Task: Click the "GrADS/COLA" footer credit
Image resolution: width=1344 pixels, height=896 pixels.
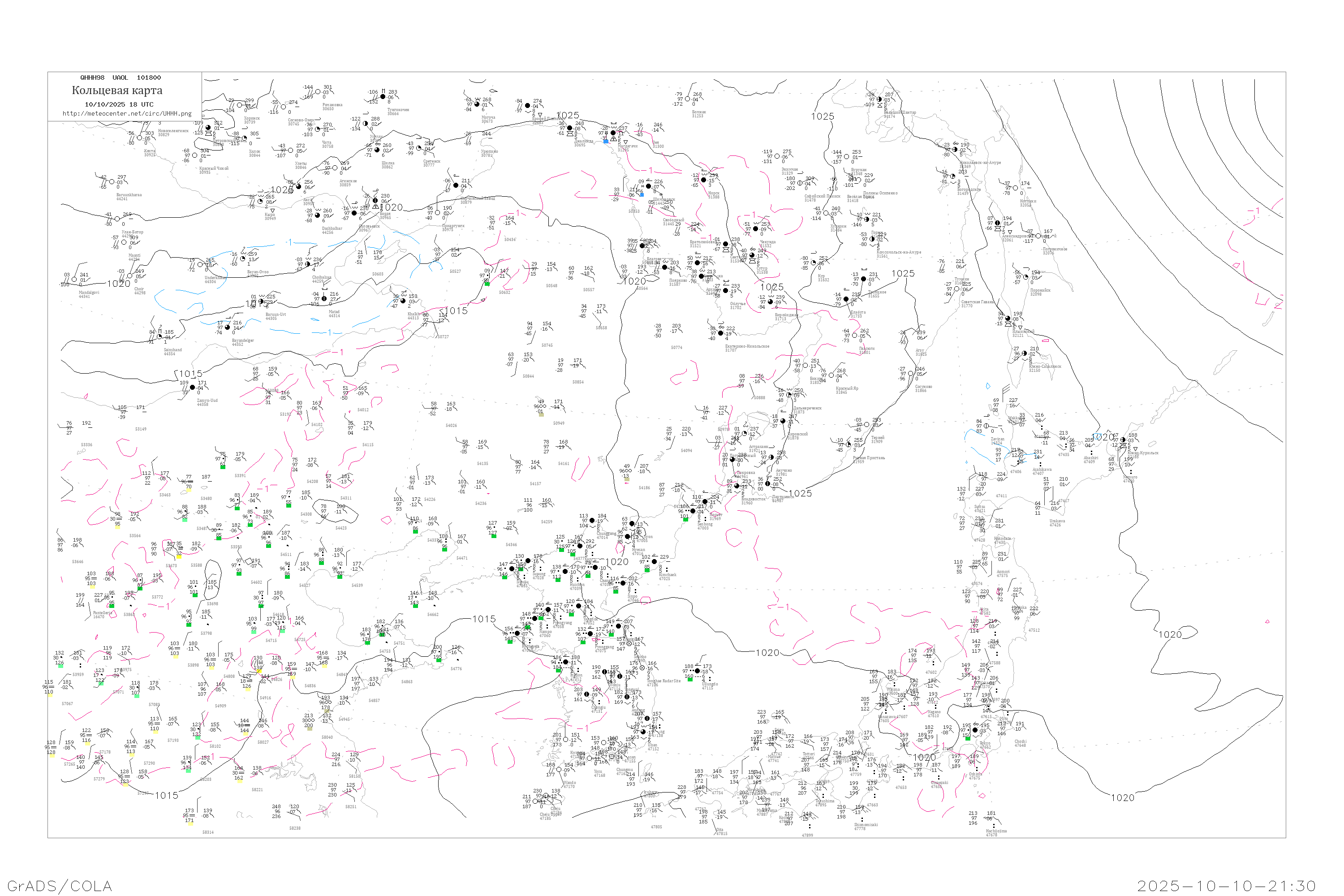Action: coord(60,886)
